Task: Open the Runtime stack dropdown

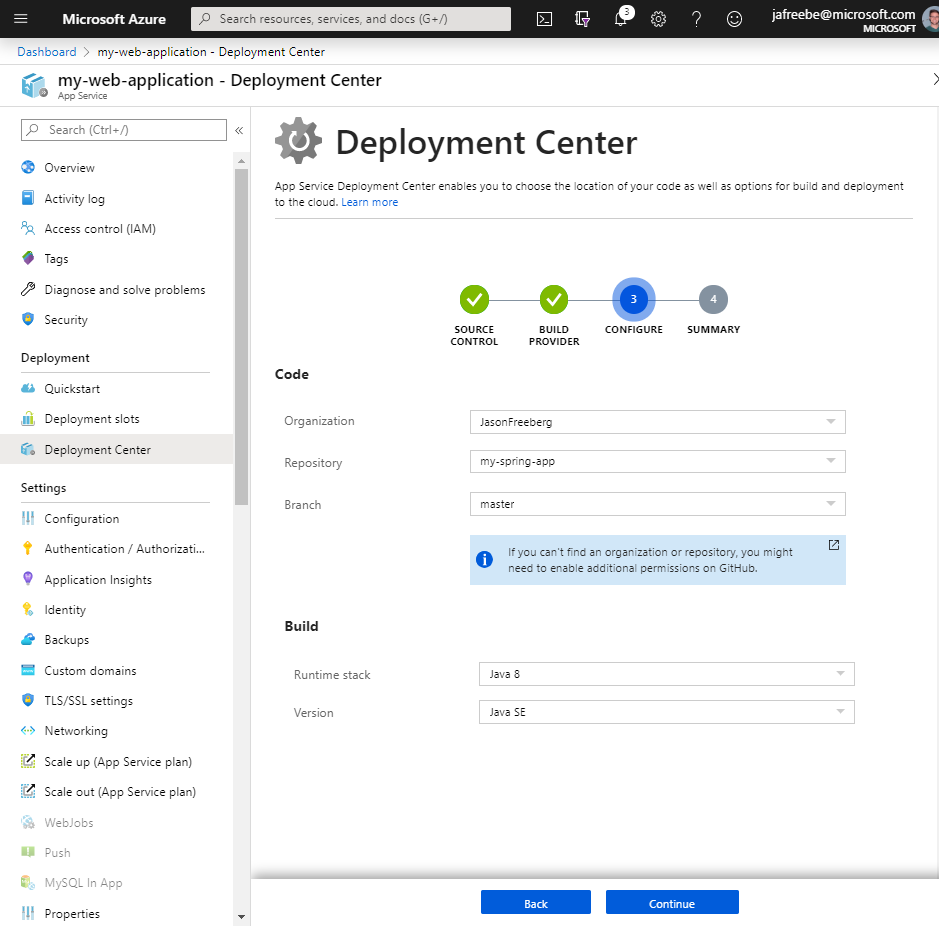Action: (x=666, y=674)
